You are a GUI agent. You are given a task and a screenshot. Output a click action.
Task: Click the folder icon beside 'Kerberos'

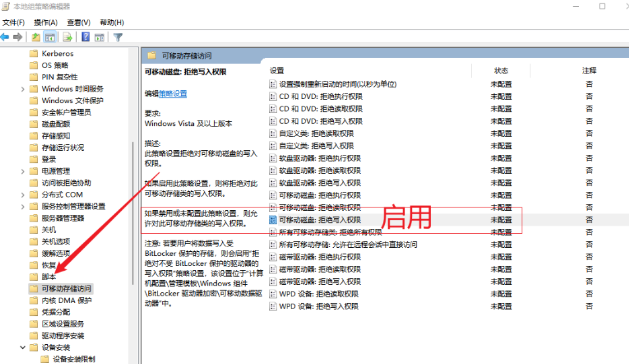(x=34, y=53)
